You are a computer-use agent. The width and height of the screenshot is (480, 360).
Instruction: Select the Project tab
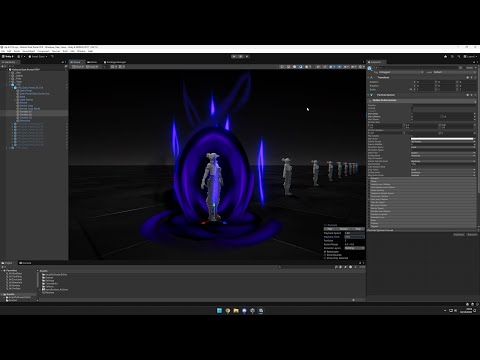point(7,263)
